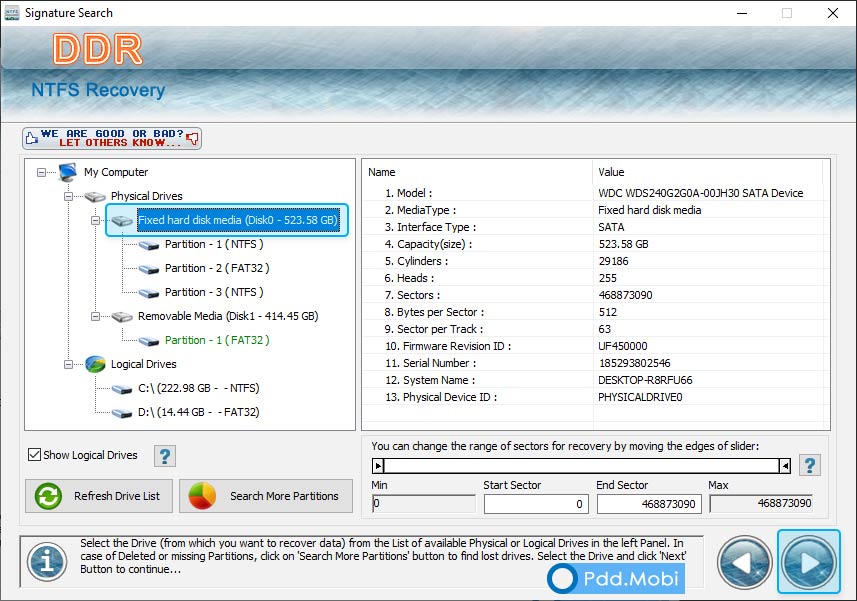Collapse the My Computer tree node
Screen dimensions: 857x601
(x=41, y=173)
